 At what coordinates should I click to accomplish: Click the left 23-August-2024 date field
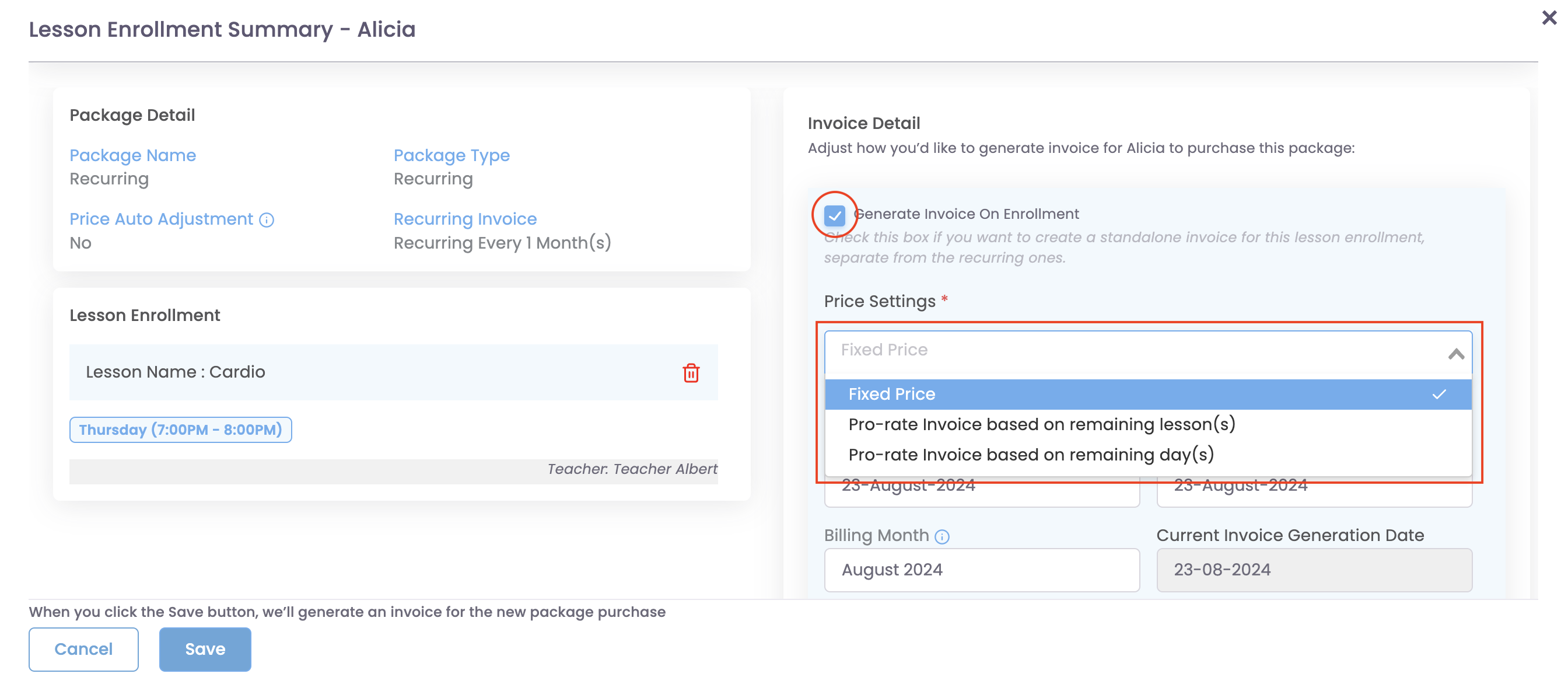[981, 492]
